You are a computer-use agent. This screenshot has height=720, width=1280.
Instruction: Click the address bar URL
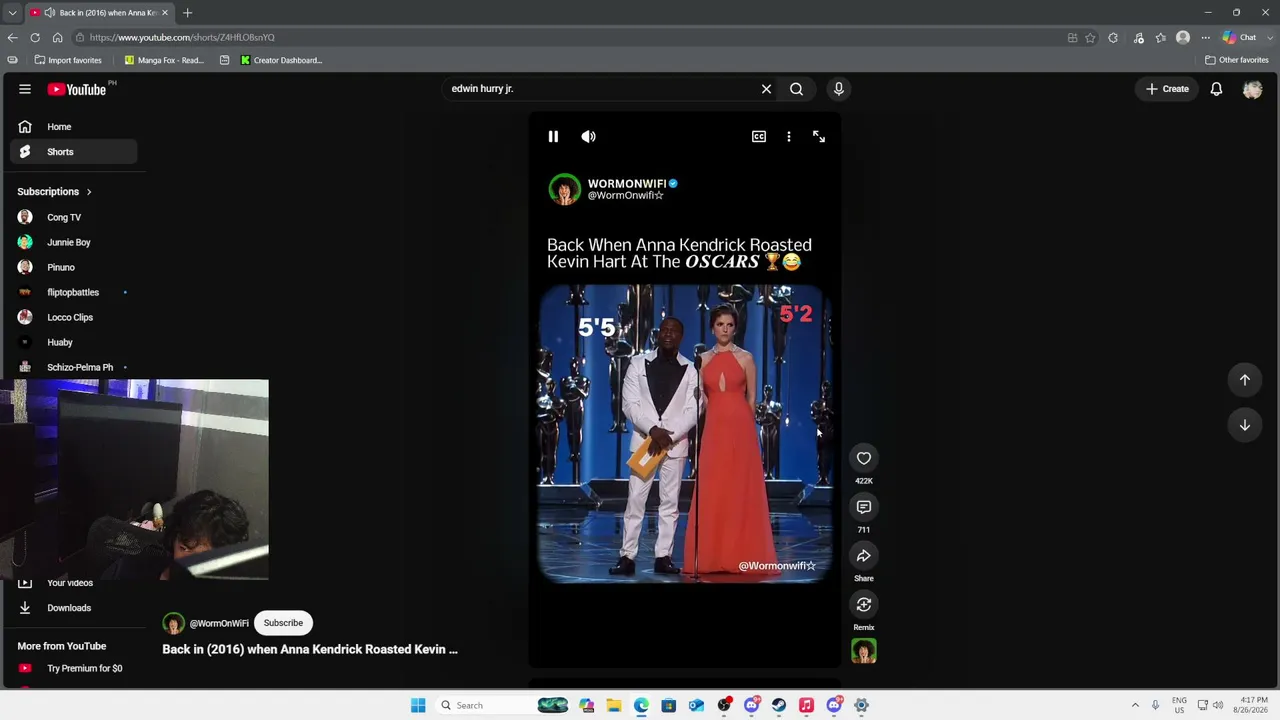click(x=182, y=38)
